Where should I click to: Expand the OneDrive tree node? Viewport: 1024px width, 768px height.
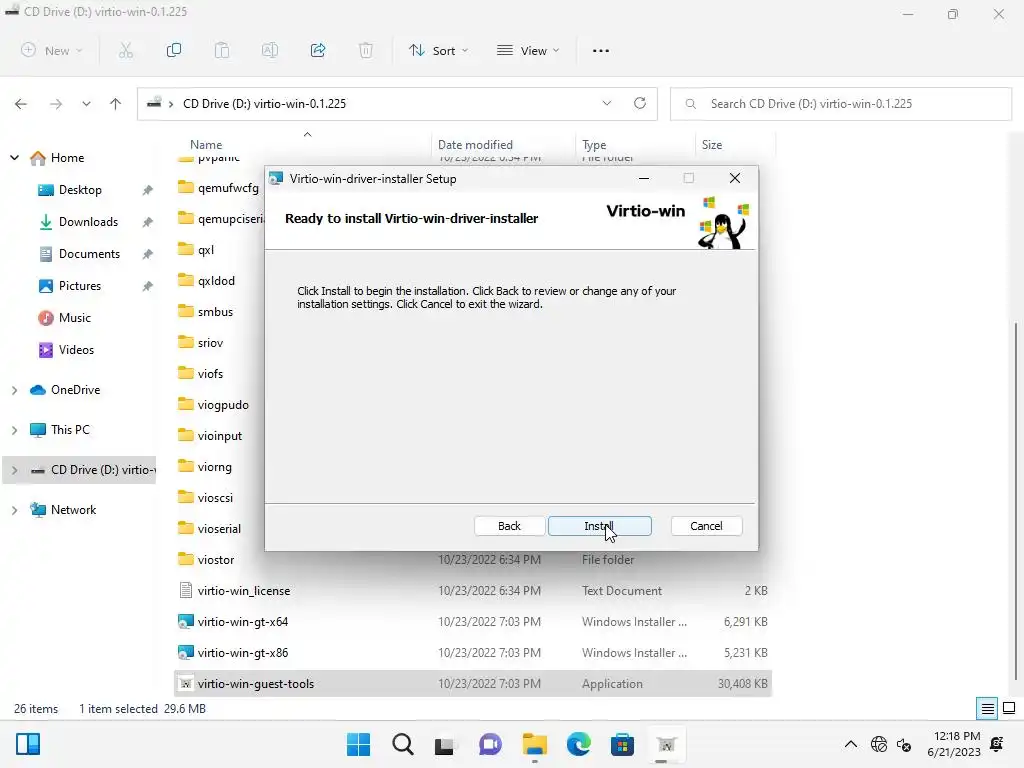click(14, 390)
